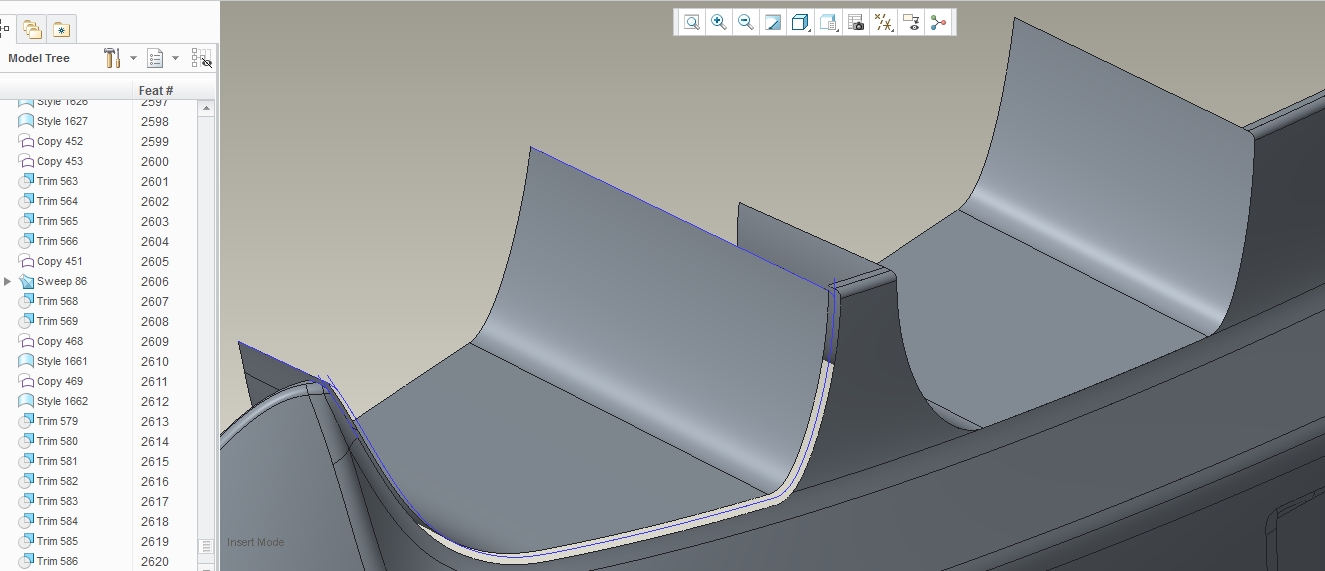Select the Trim 581 feature
Viewport: 1325px width, 571px height.
tap(57, 461)
